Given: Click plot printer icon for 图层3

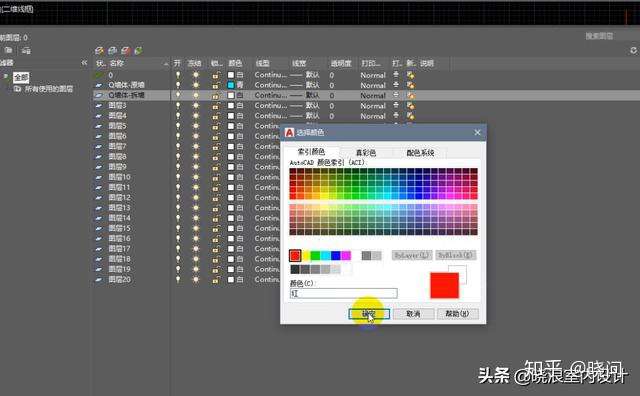Looking at the screenshot, I should pos(396,105).
